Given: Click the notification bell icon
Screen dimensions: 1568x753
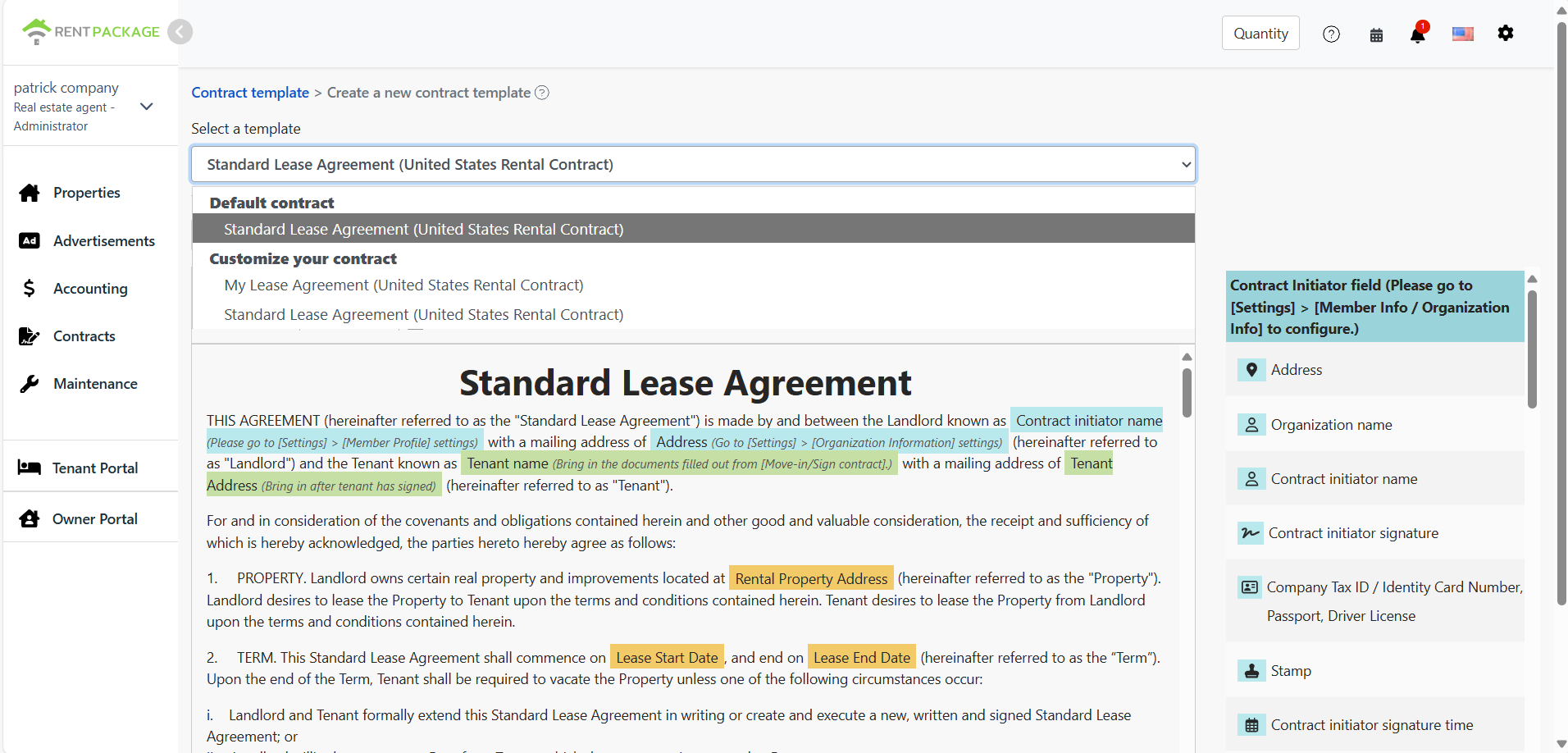Looking at the screenshot, I should click(x=1417, y=34).
